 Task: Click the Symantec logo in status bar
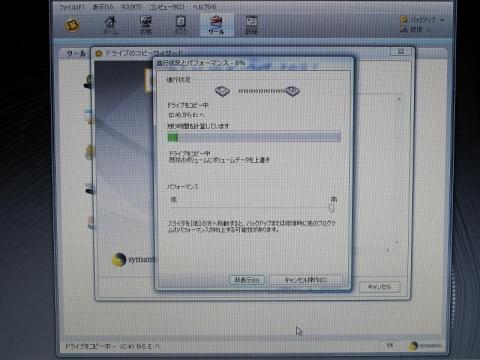click(425, 346)
